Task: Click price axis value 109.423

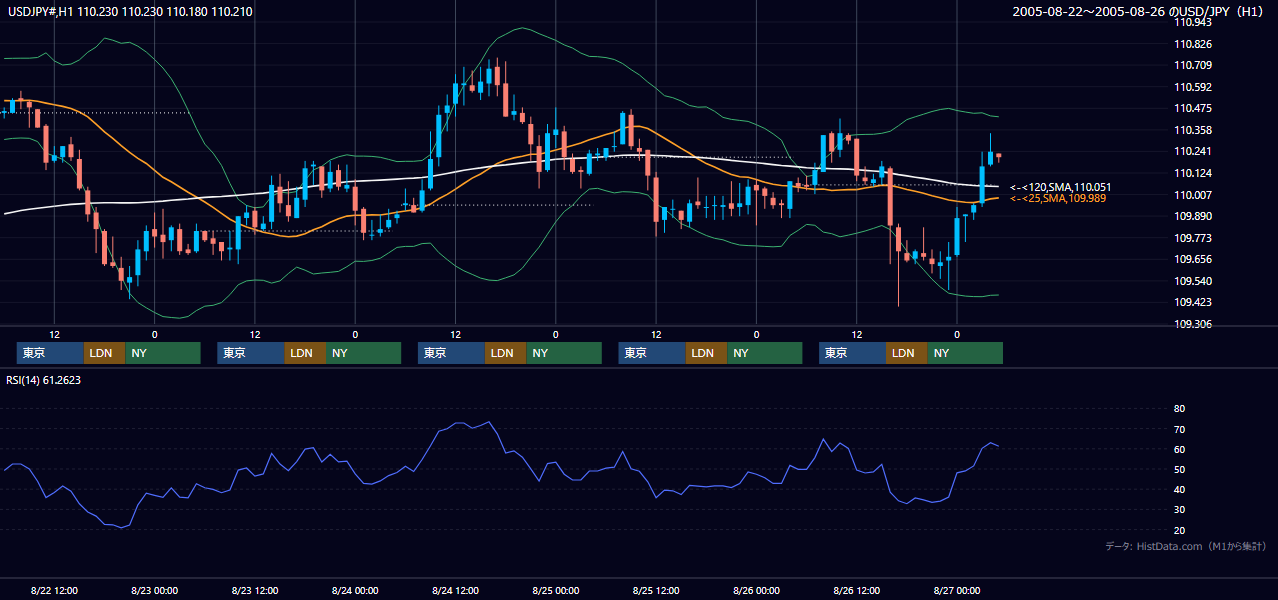Action: pos(1193,303)
